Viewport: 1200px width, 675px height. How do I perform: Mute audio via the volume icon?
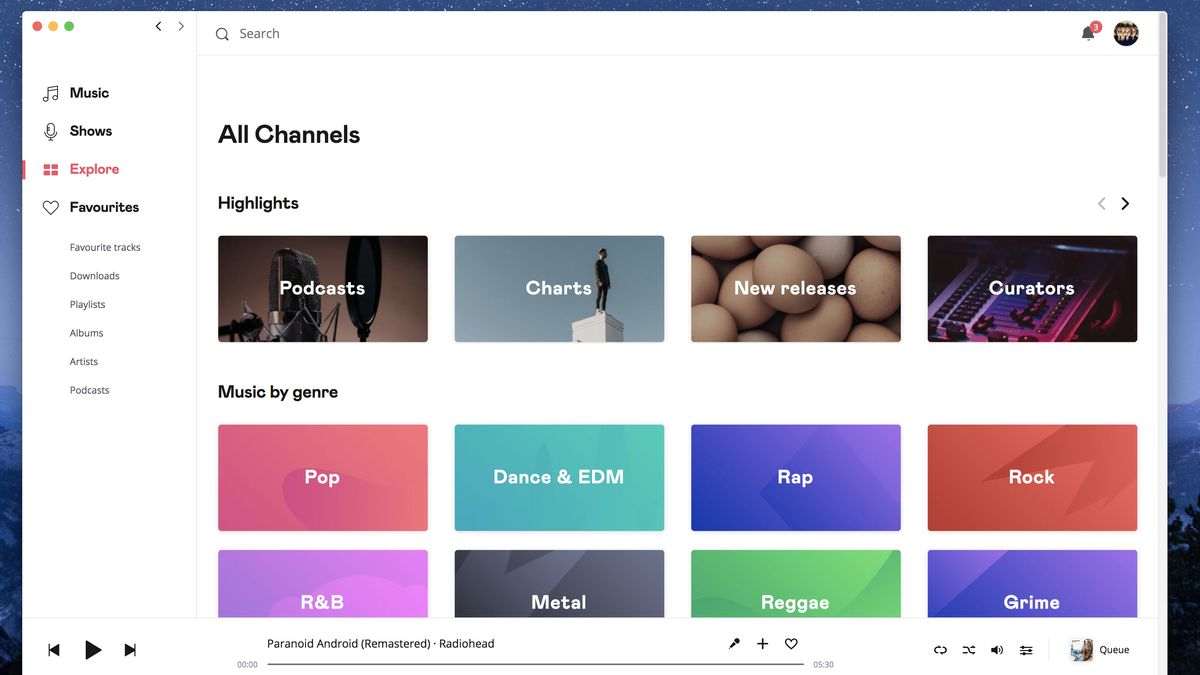(997, 650)
